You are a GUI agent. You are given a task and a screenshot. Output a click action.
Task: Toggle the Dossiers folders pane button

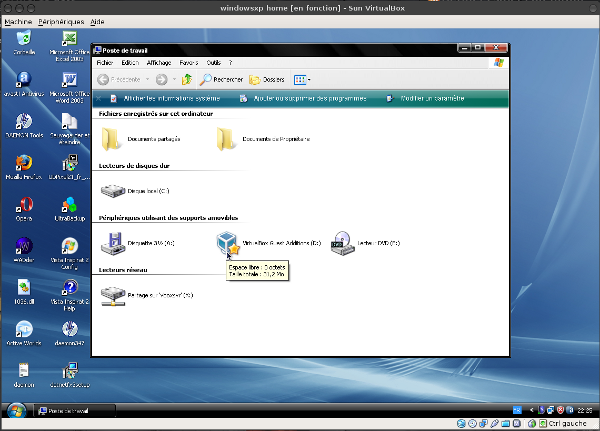pyautogui.click(x=267, y=80)
